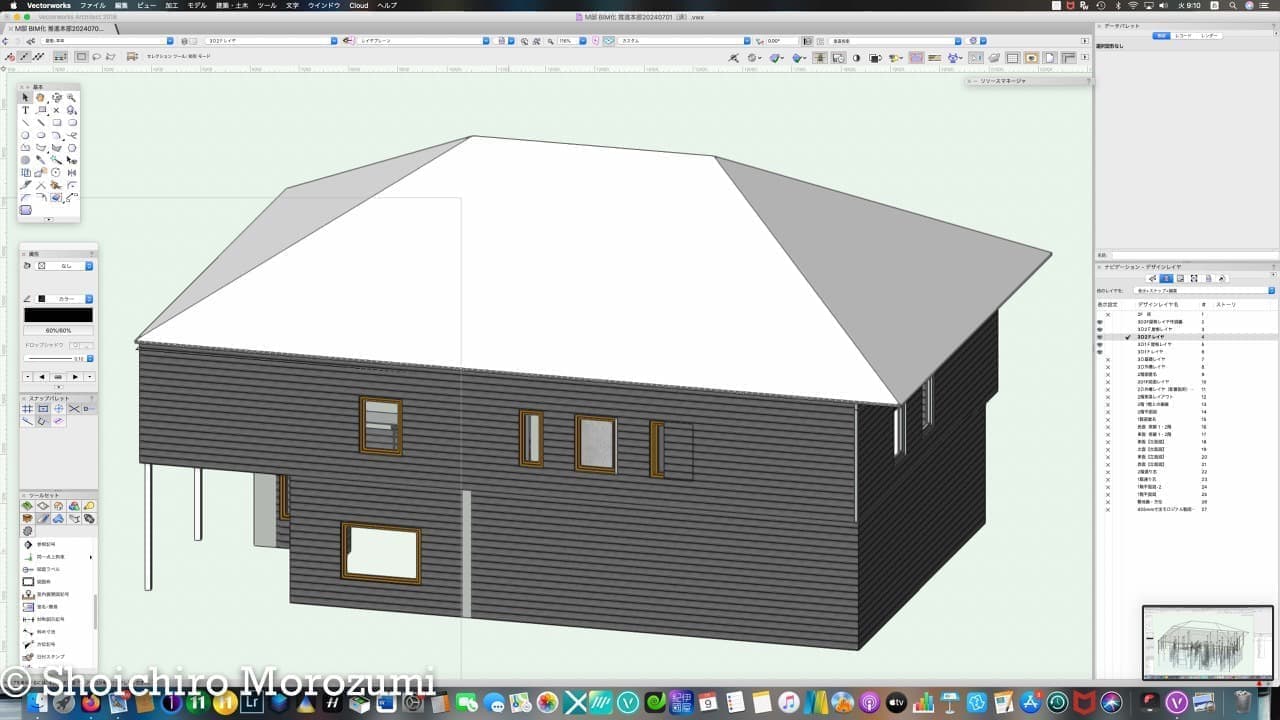Click the model preview thumbnail at bottom right
This screenshot has height=720, width=1280.
1208,642
